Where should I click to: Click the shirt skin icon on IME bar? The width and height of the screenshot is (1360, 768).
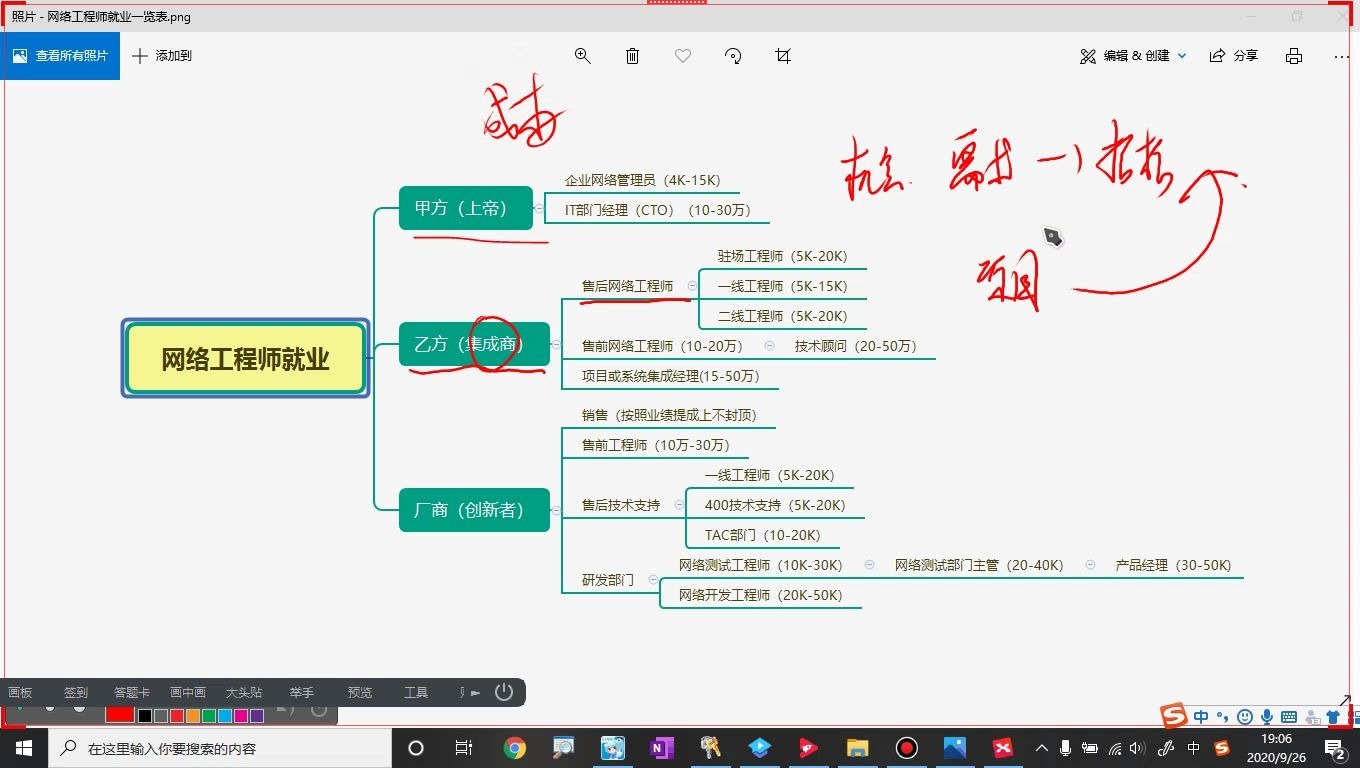(x=1333, y=716)
